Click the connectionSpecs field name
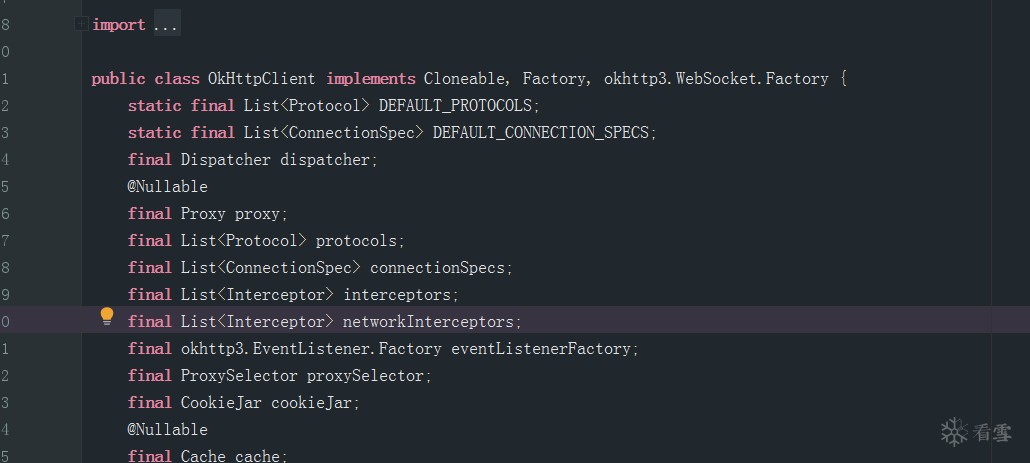The height and width of the screenshot is (463, 1030). (439, 268)
